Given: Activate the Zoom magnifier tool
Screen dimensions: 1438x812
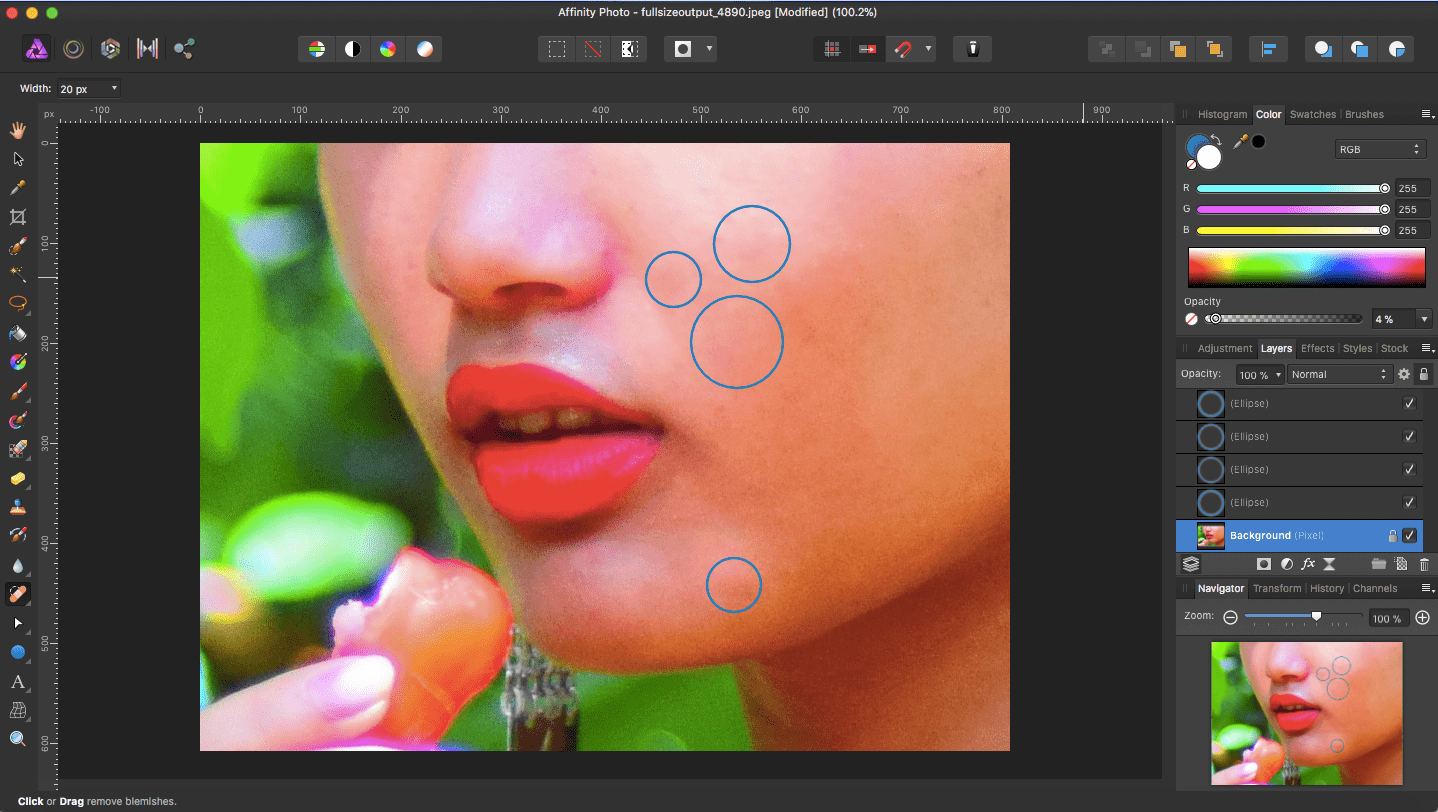Looking at the screenshot, I should click(18, 739).
